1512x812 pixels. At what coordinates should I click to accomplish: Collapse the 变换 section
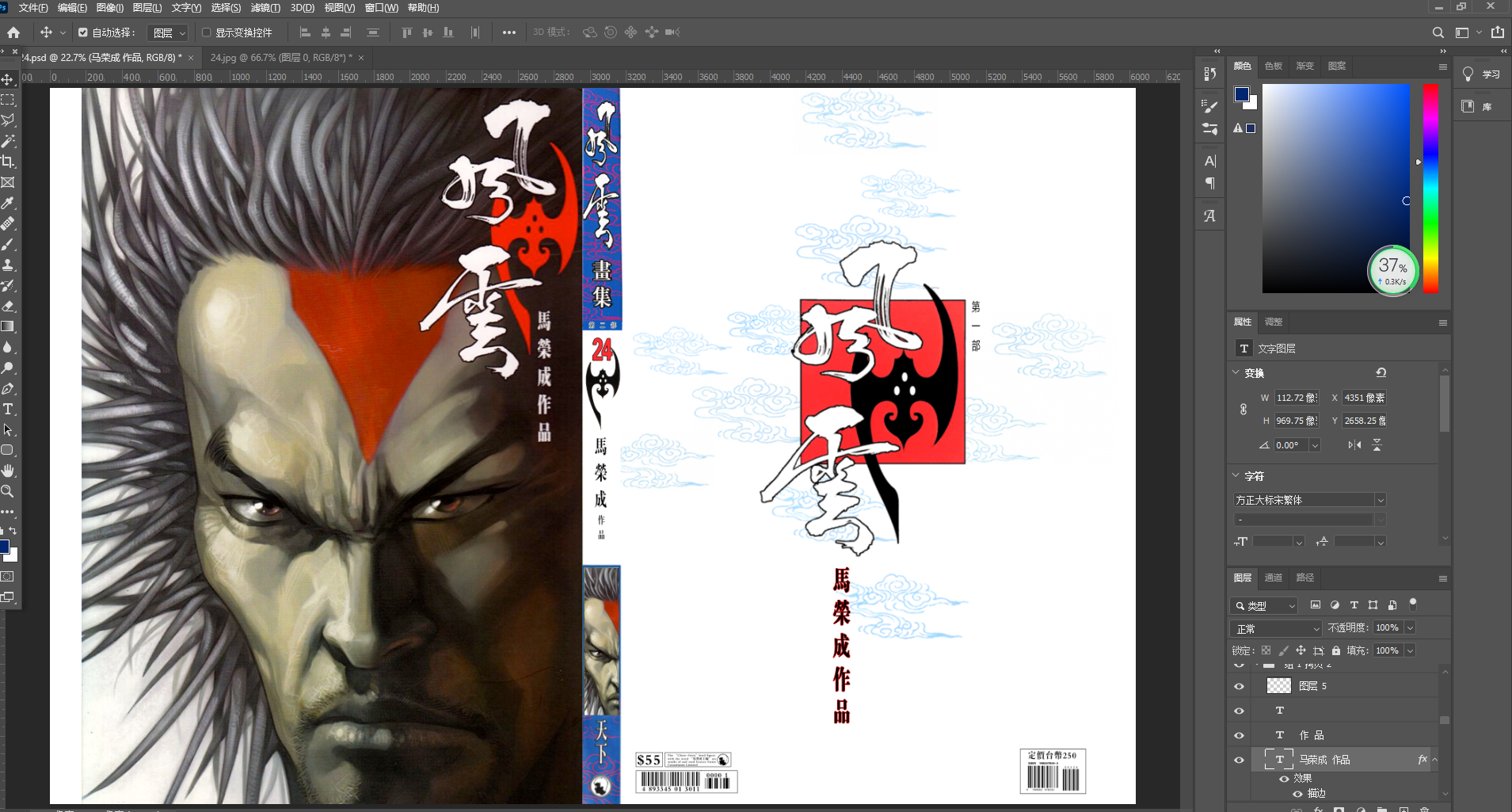click(1236, 372)
